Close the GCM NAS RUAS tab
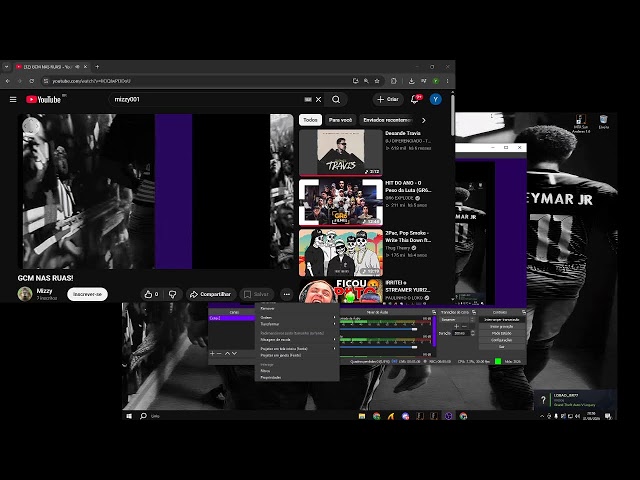This screenshot has width=640, height=480. coord(85,67)
